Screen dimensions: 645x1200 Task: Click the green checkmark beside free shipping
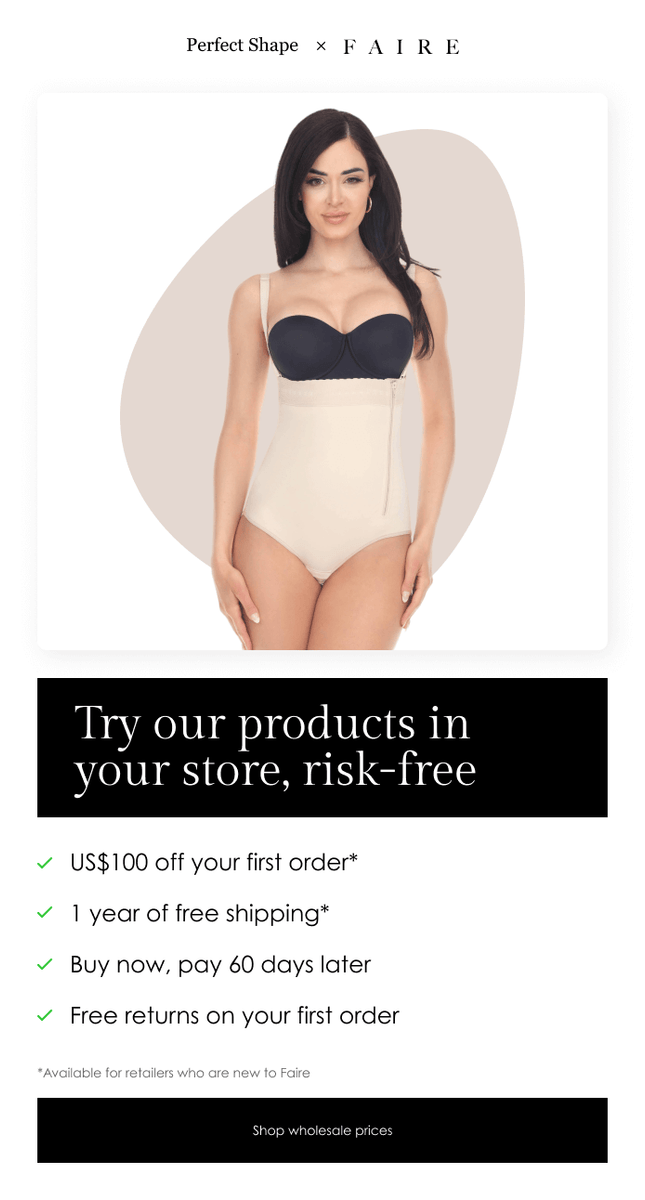coord(45,913)
